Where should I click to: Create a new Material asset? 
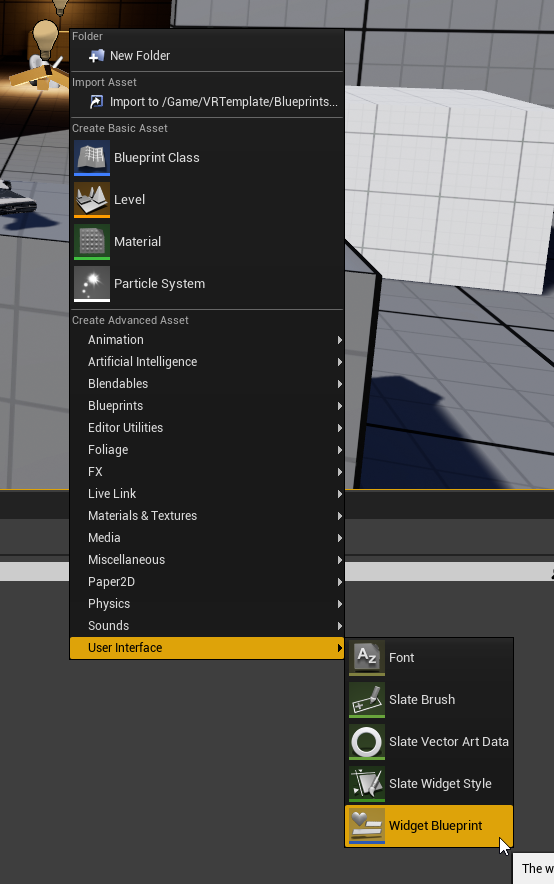pos(207,242)
